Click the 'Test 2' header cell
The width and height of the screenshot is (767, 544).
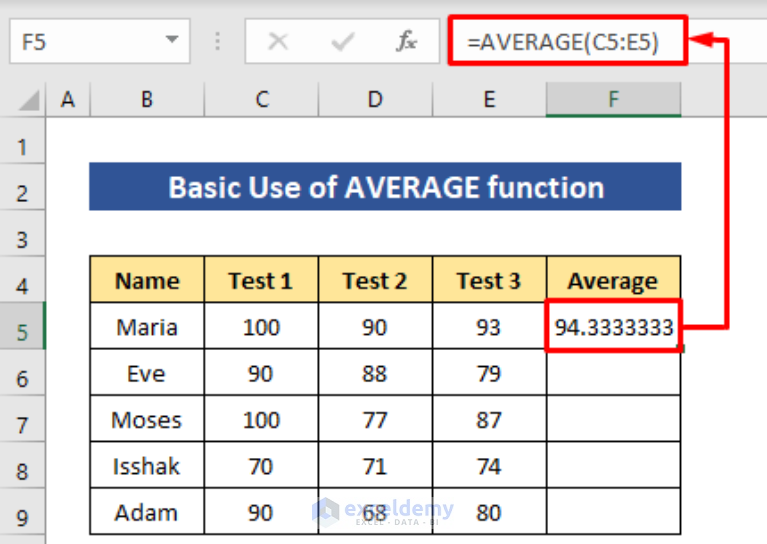(x=375, y=279)
